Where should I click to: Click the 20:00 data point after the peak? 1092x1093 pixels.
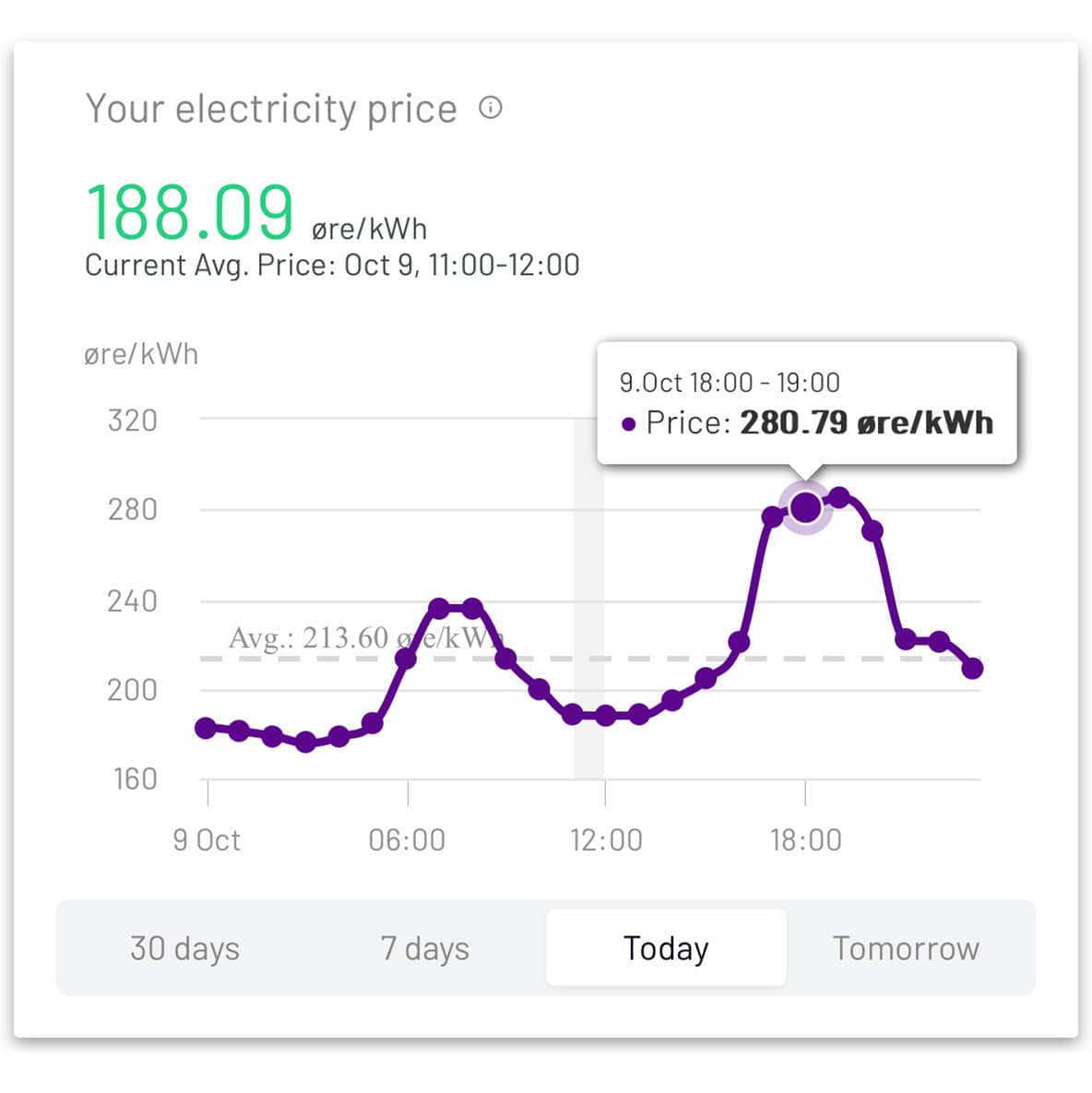click(x=872, y=530)
